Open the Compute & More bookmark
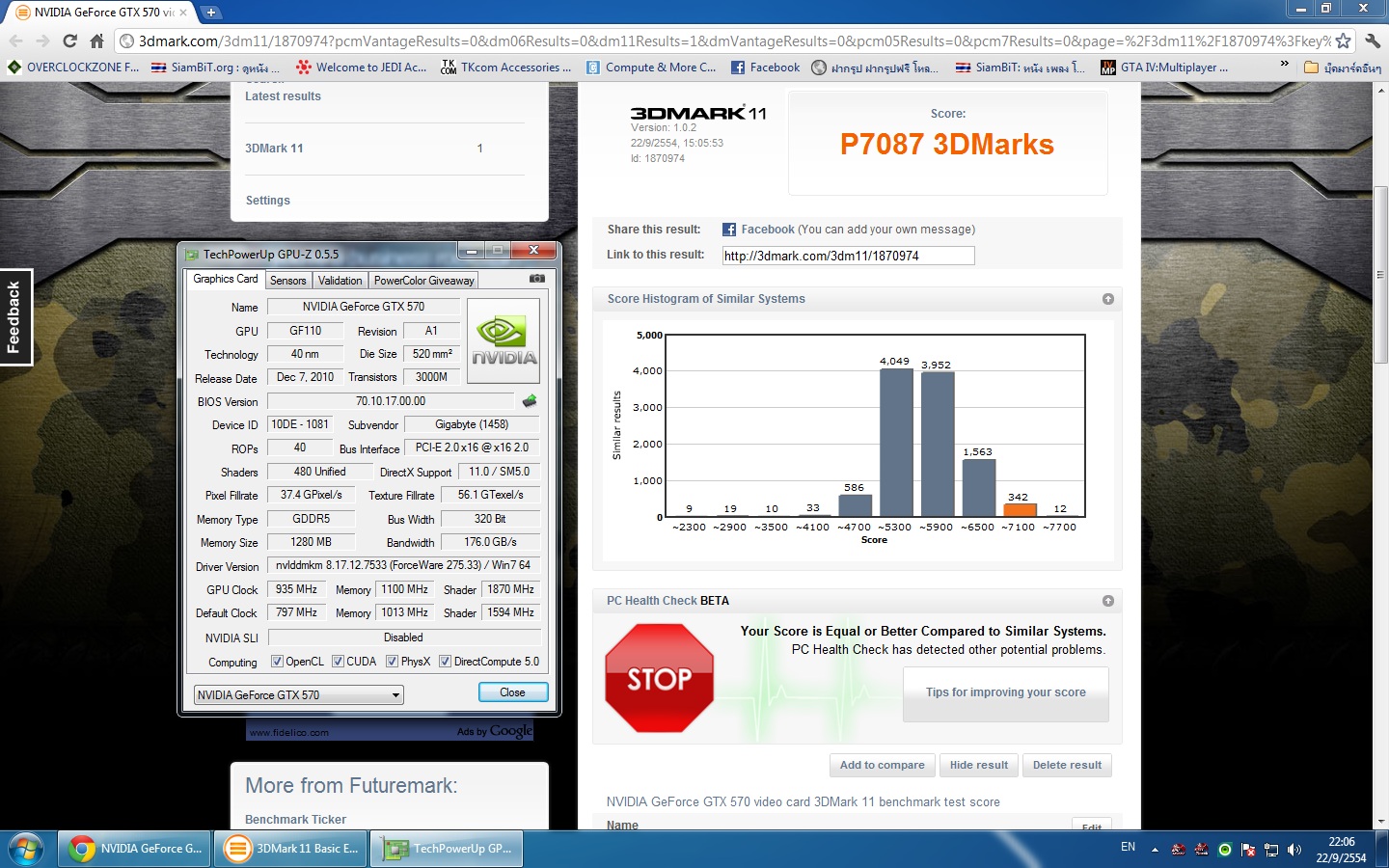Image resolution: width=1389 pixels, height=868 pixels. click(x=651, y=68)
